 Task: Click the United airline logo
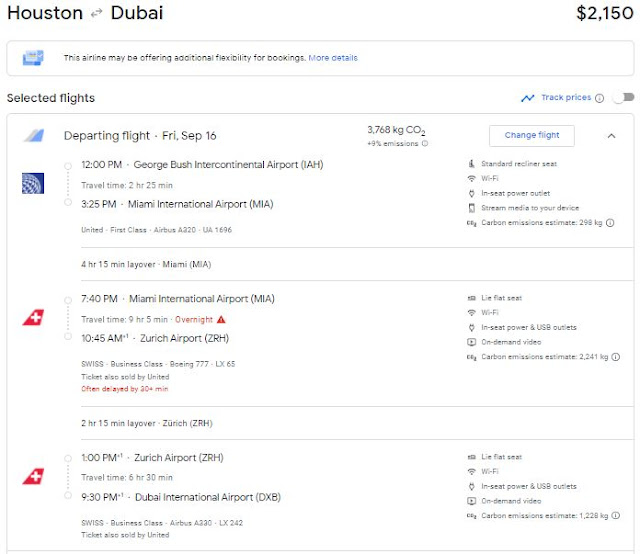[32, 183]
